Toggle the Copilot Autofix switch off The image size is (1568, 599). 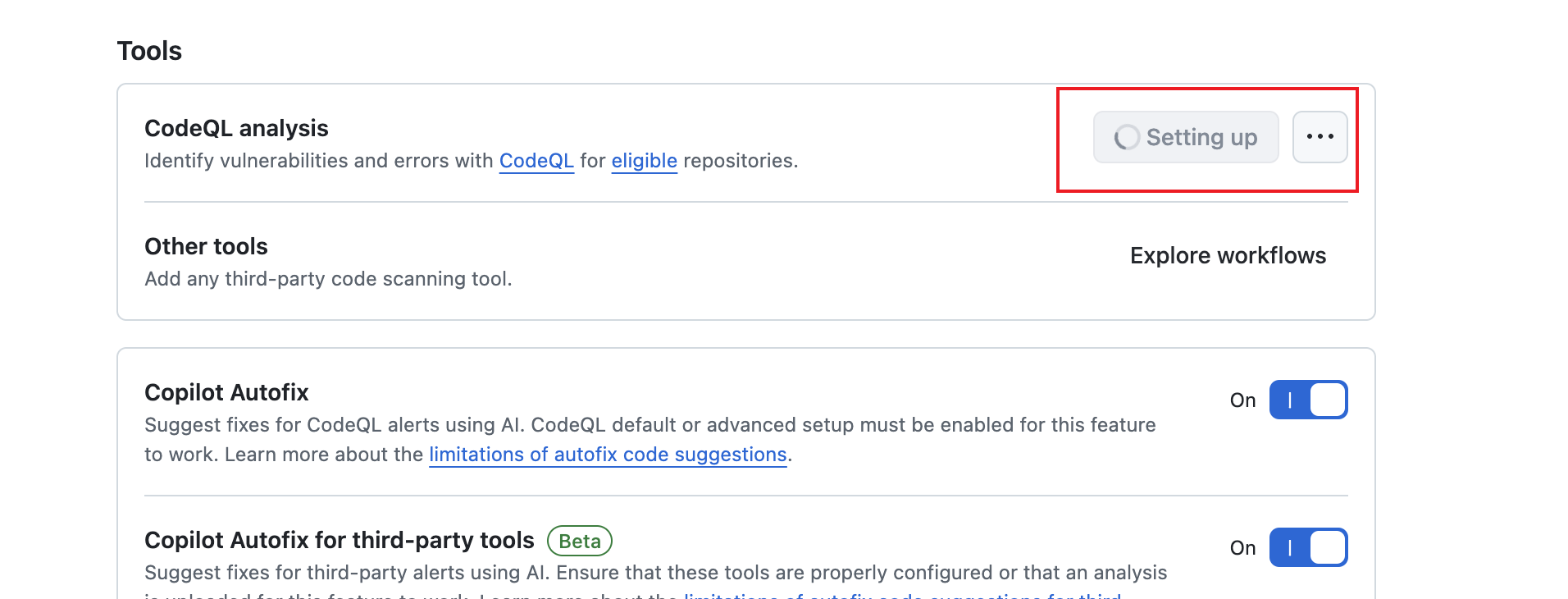tap(1308, 400)
